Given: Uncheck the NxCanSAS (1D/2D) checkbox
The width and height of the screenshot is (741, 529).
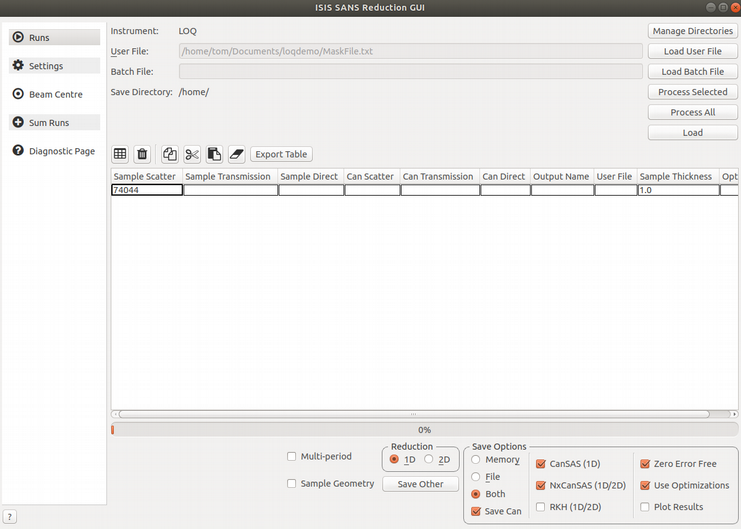Looking at the screenshot, I should pos(541,486).
